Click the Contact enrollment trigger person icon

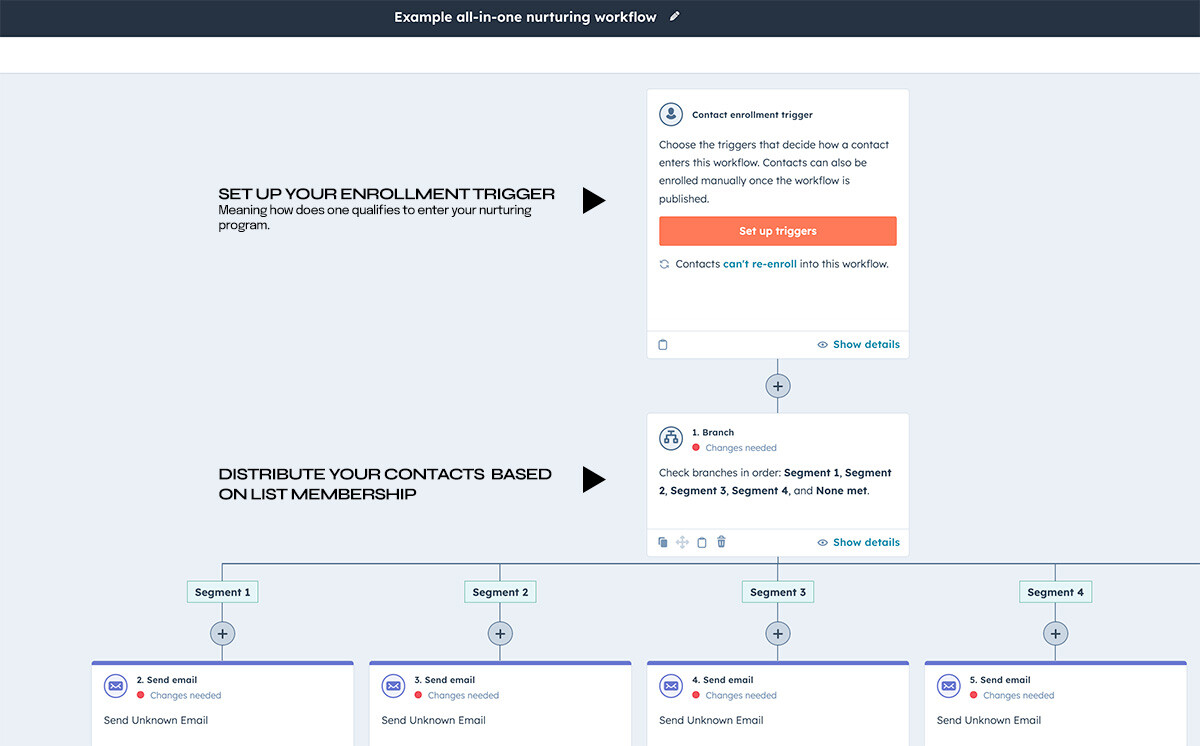tap(670, 114)
